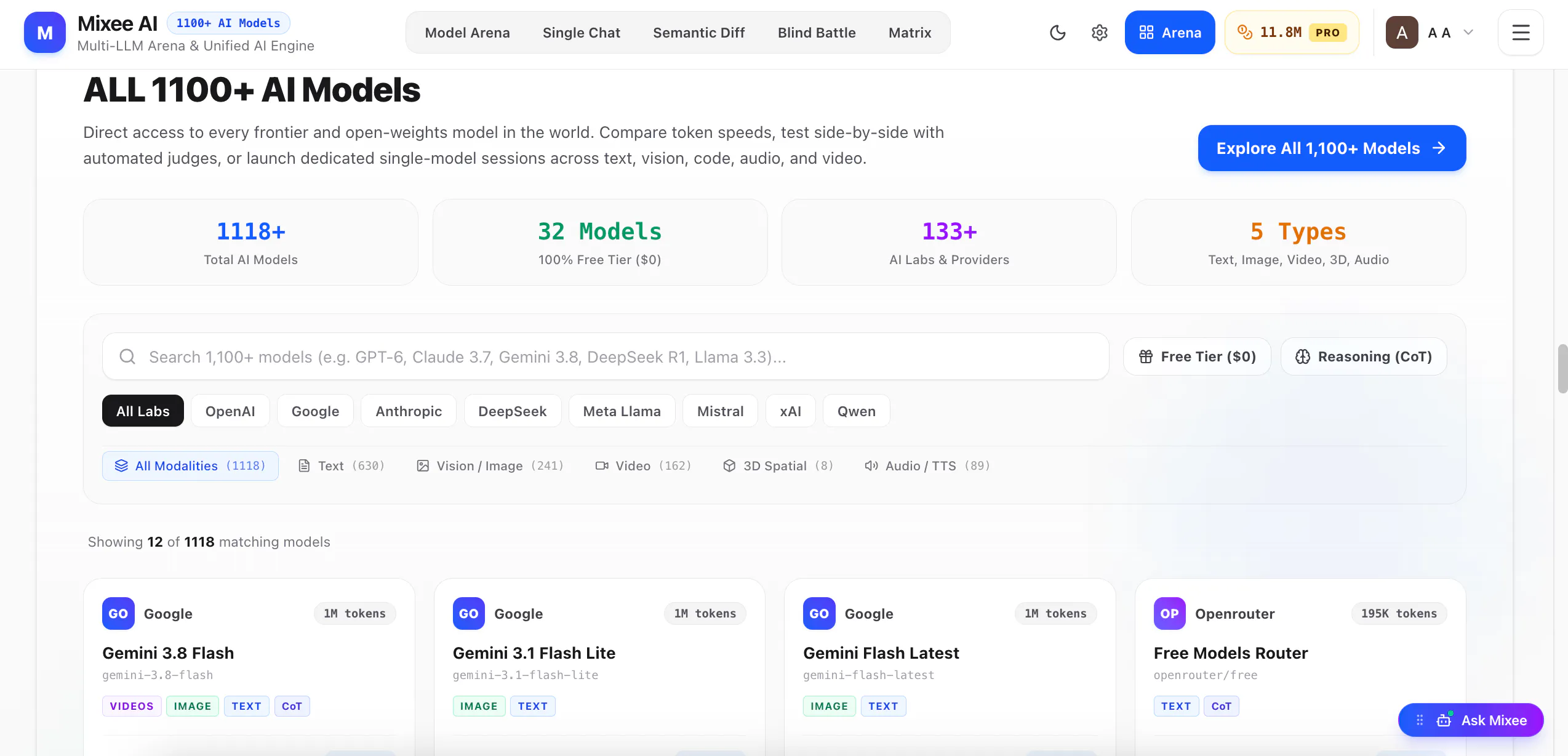This screenshot has width=1568, height=756.
Task: Click the gemini-3.8-flash model ID
Action: click(158, 675)
